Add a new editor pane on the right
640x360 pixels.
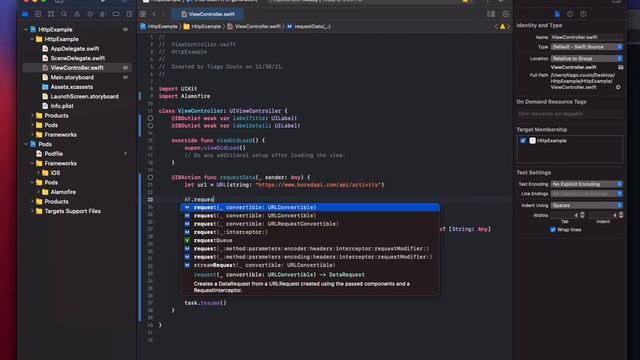[506, 14]
